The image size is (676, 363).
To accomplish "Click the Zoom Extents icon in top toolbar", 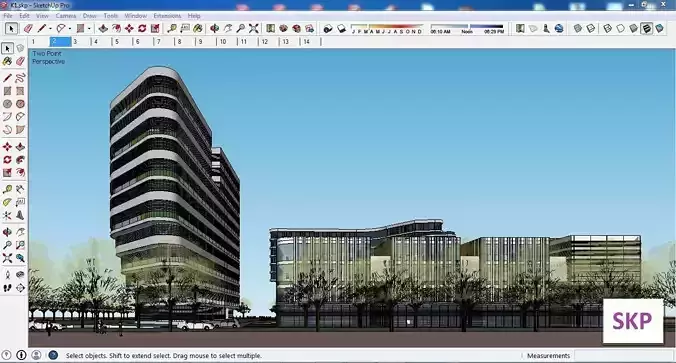I will click(x=254, y=28).
